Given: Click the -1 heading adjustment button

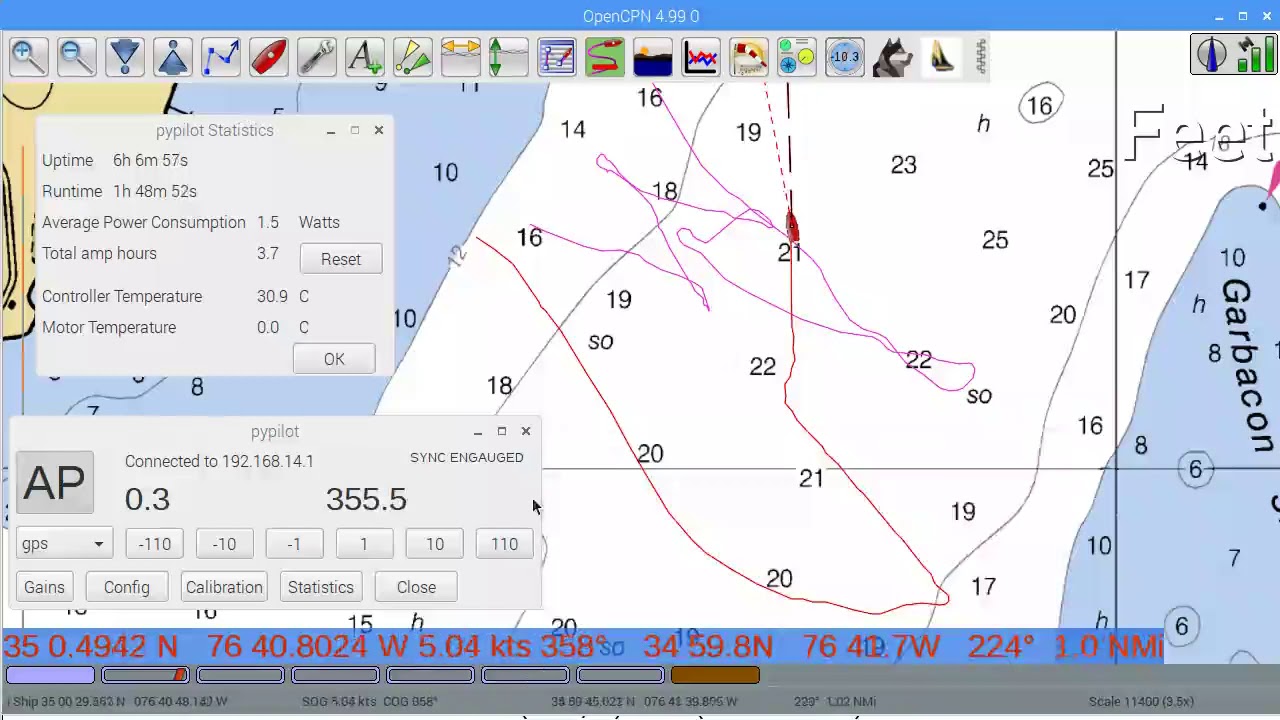Looking at the screenshot, I should (x=294, y=544).
